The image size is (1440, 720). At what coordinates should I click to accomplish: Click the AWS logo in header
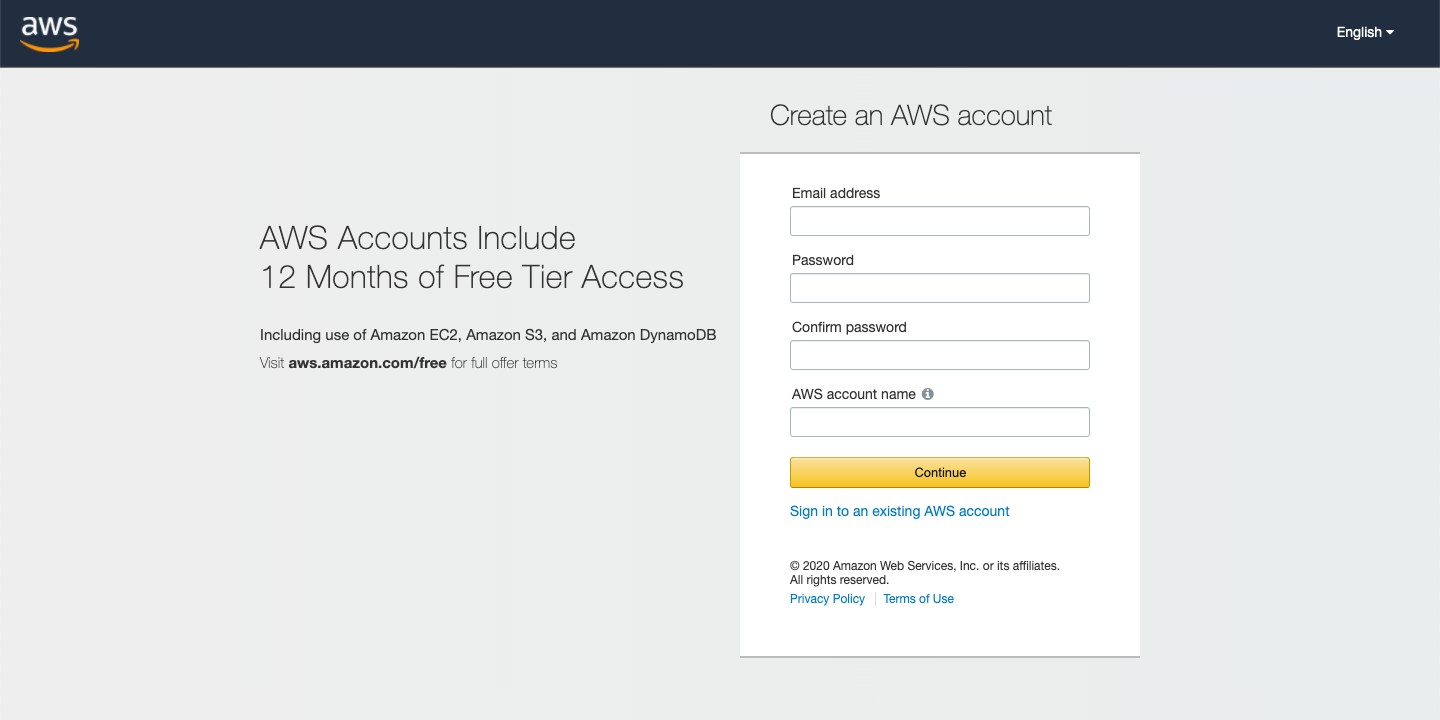click(49, 33)
